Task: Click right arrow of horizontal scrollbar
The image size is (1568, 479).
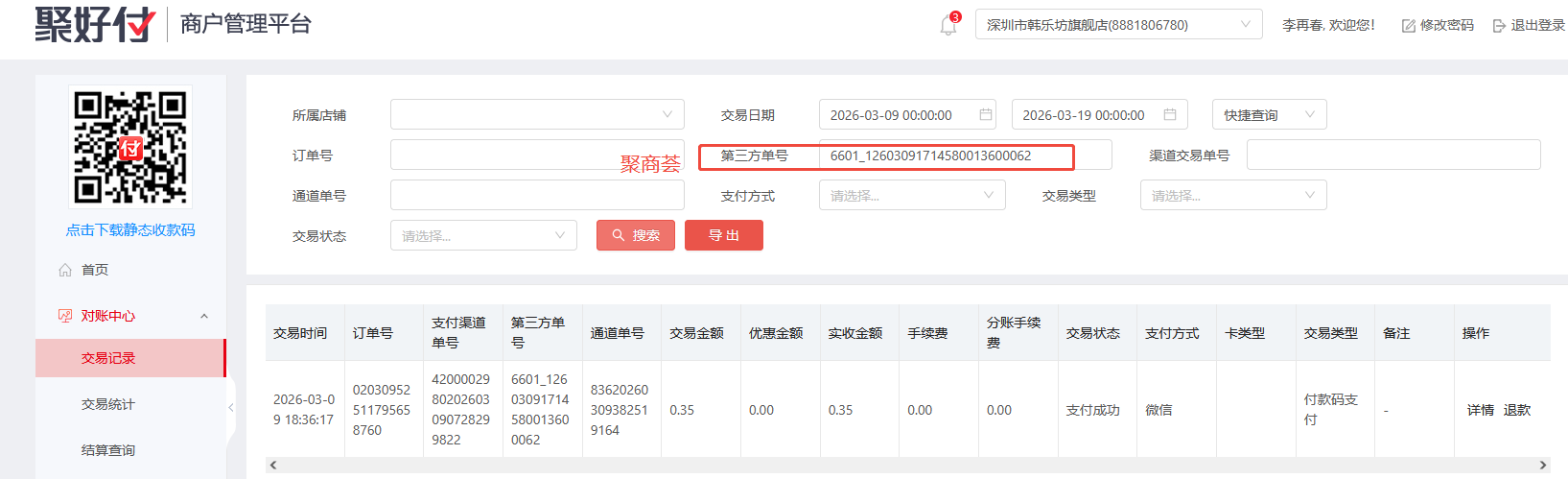Action: (x=1542, y=465)
